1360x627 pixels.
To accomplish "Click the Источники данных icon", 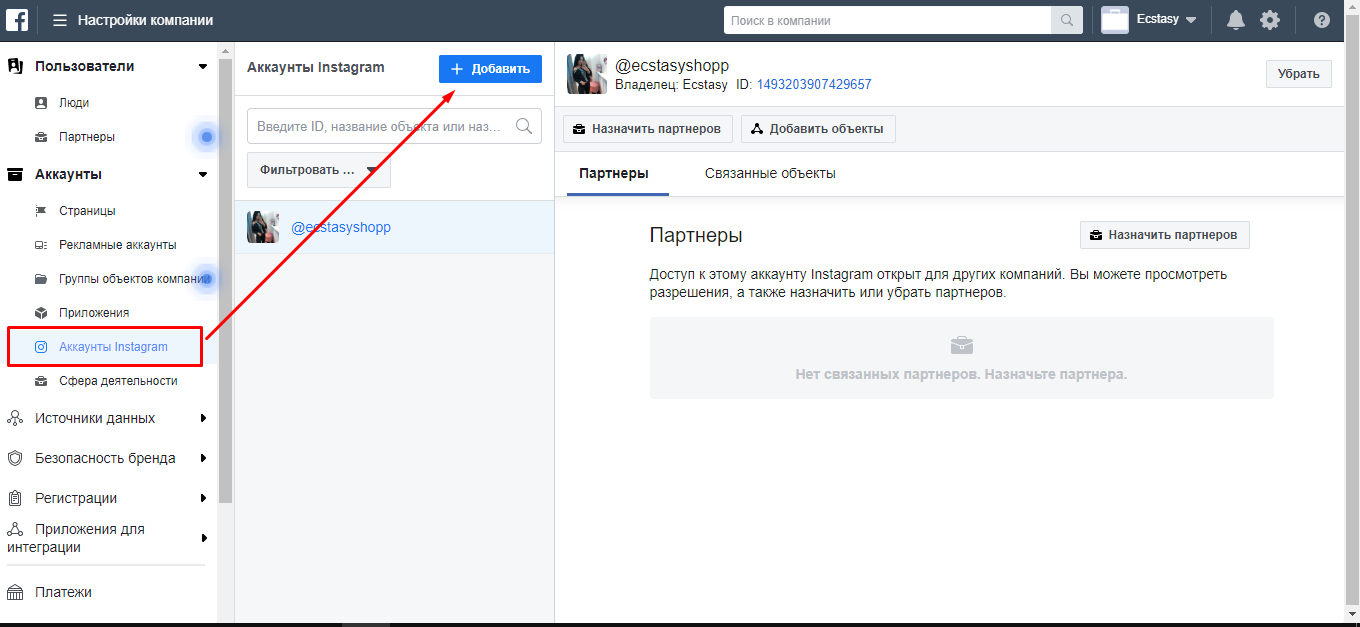I will 15,418.
